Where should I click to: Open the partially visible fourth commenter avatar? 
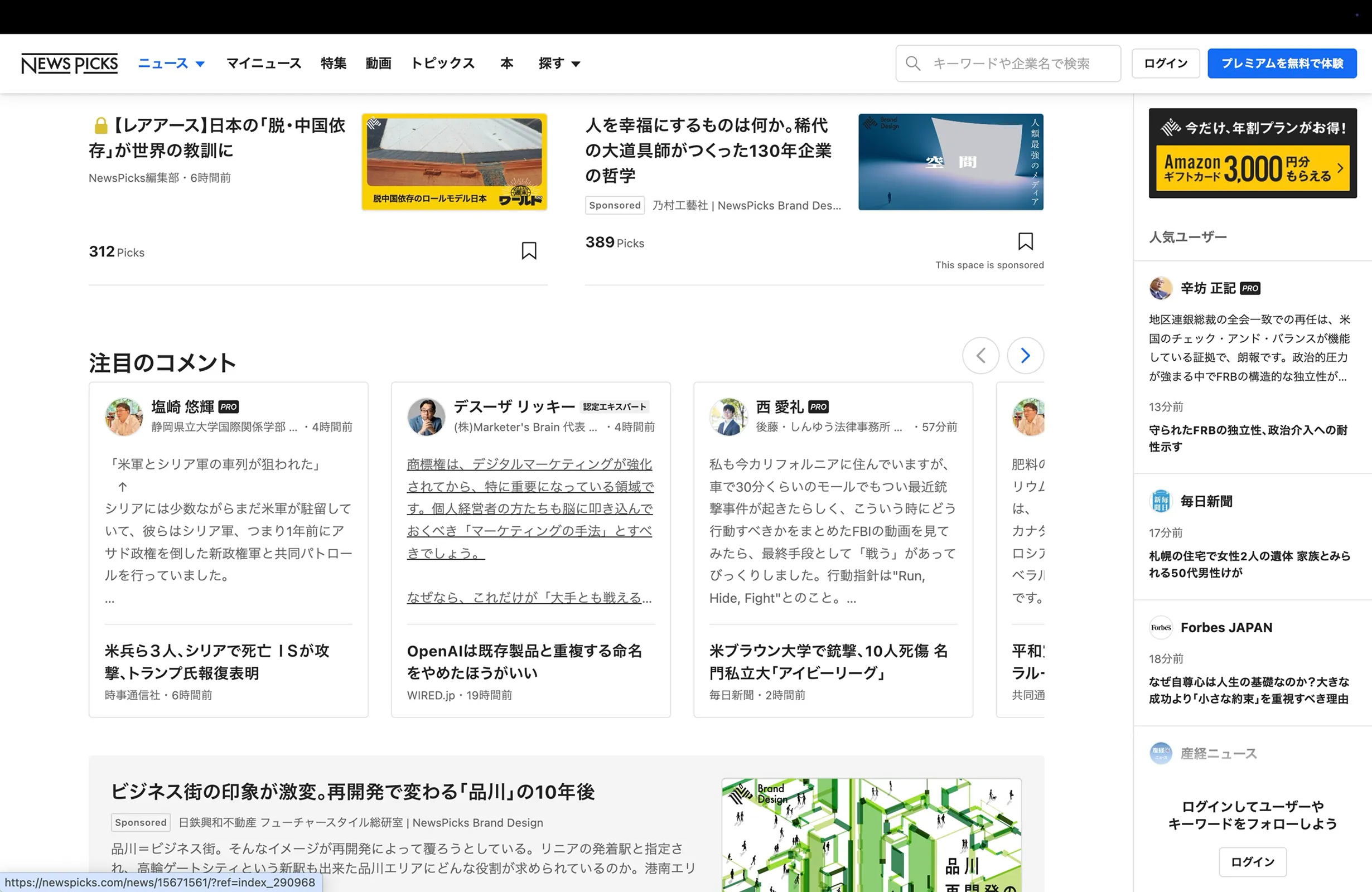coord(1028,416)
